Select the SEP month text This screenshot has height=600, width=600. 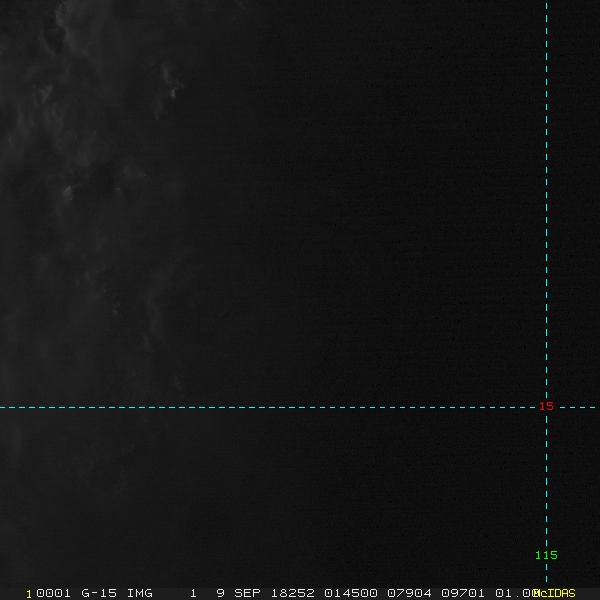point(248,593)
